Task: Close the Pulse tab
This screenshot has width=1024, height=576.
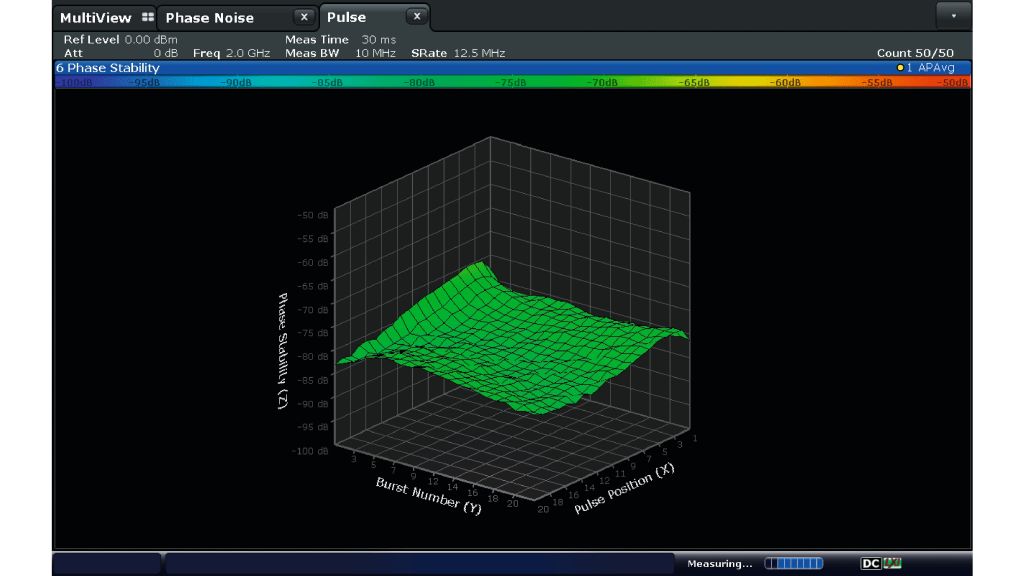Action: (x=416, y=17)
